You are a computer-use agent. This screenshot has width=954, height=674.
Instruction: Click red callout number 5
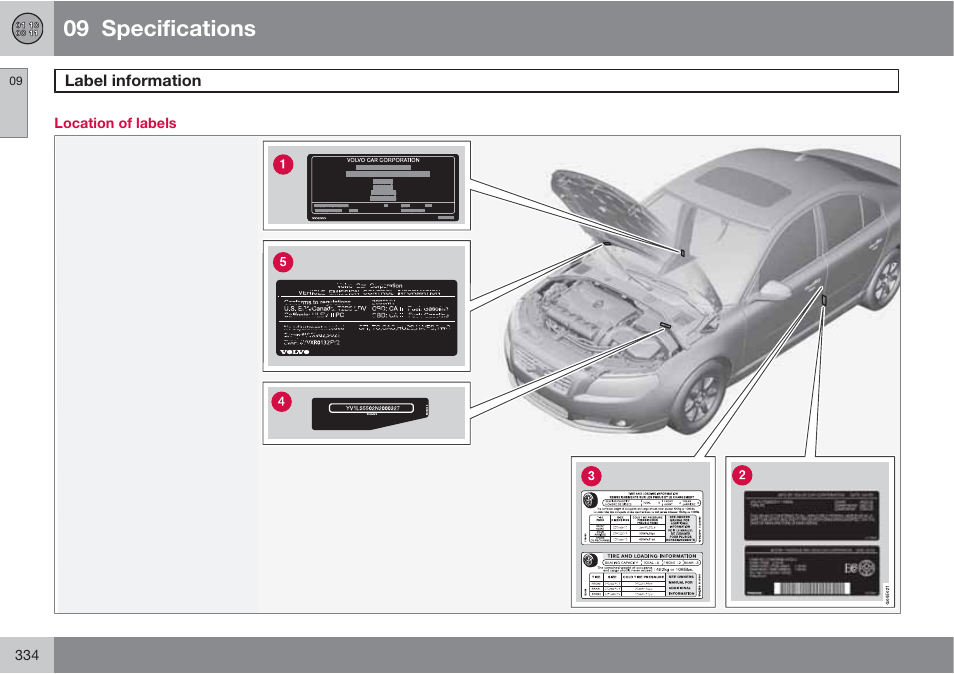pos(283,262)
